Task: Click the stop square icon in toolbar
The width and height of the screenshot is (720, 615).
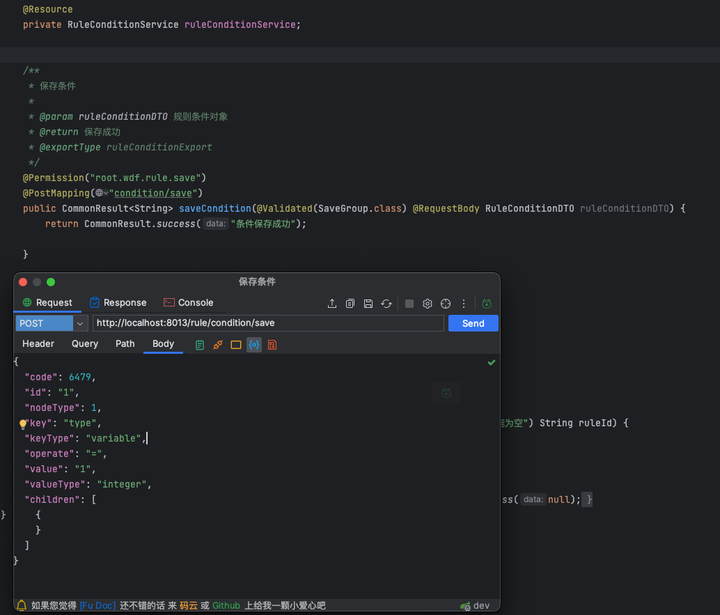Action: click(409, 304)
